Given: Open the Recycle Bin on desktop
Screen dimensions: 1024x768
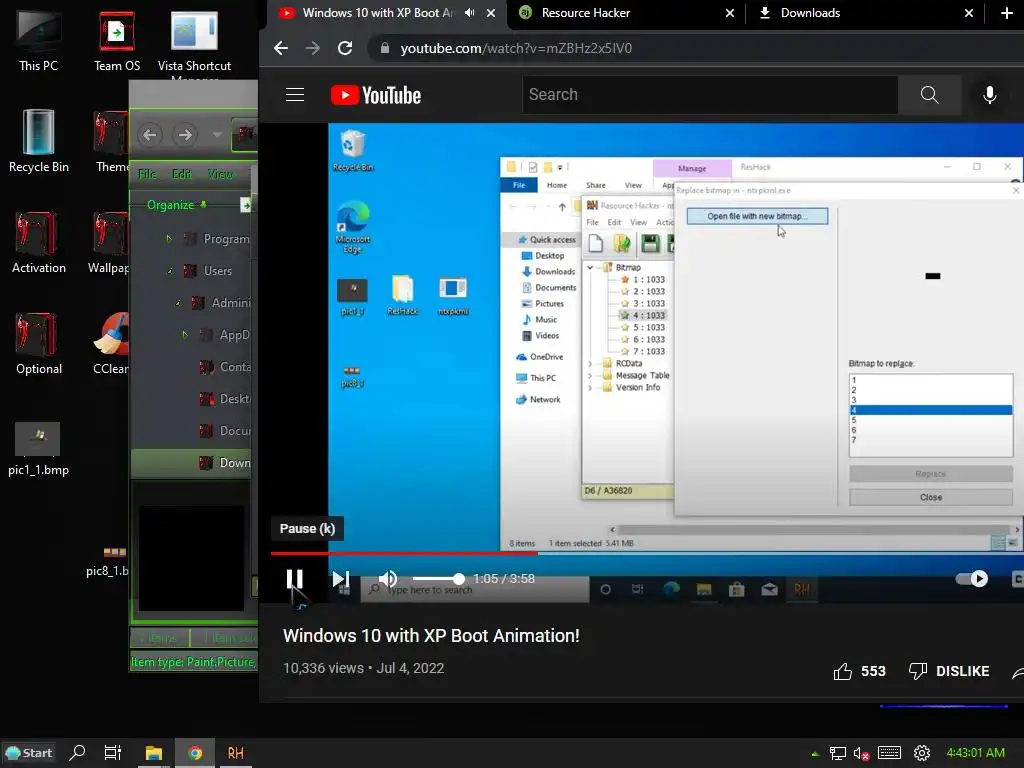Looking at the screenshot, I should pyautogui.click(x=39, y=140).
